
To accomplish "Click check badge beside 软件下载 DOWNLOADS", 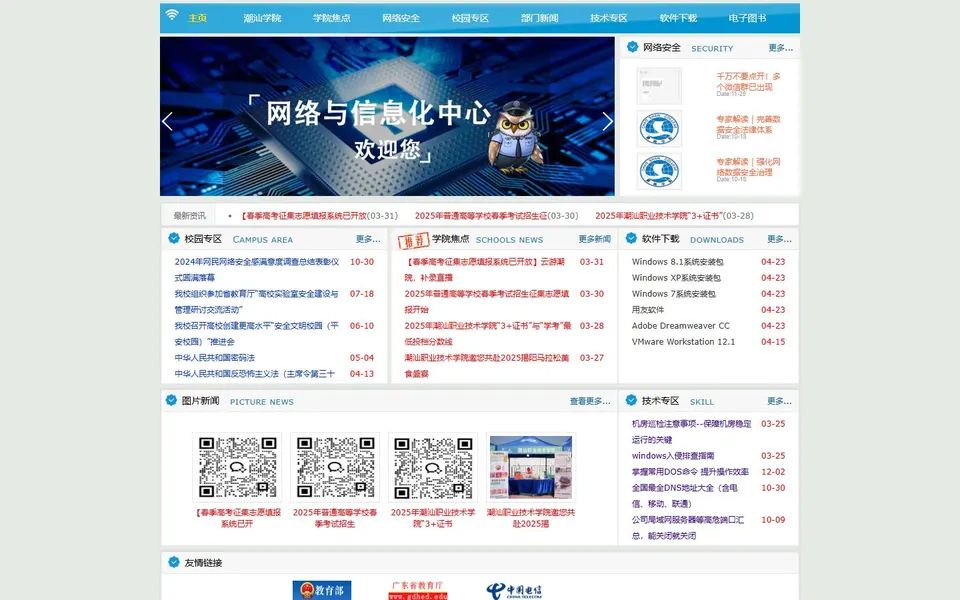I will tap(631, 238).
